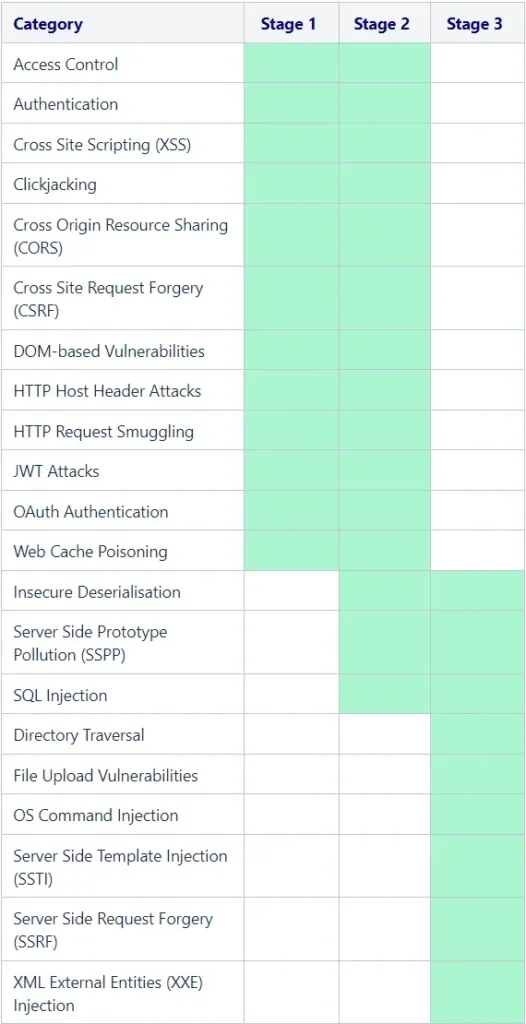Click the Clickjacking row label
Viewport: 526px width, 1024px height.
click(55, 185)
